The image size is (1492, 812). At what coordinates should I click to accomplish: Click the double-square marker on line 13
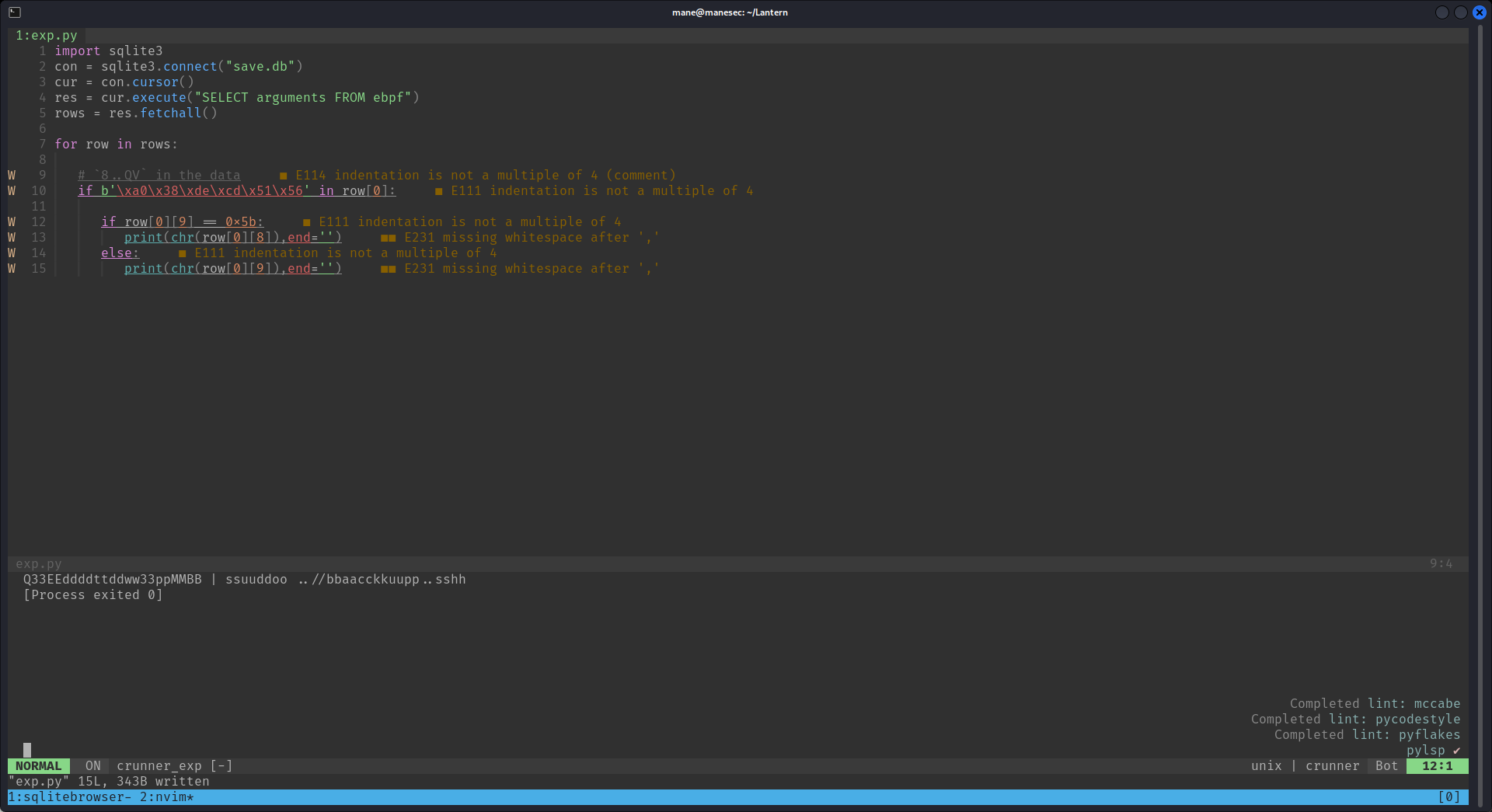(x=389, y=238)
